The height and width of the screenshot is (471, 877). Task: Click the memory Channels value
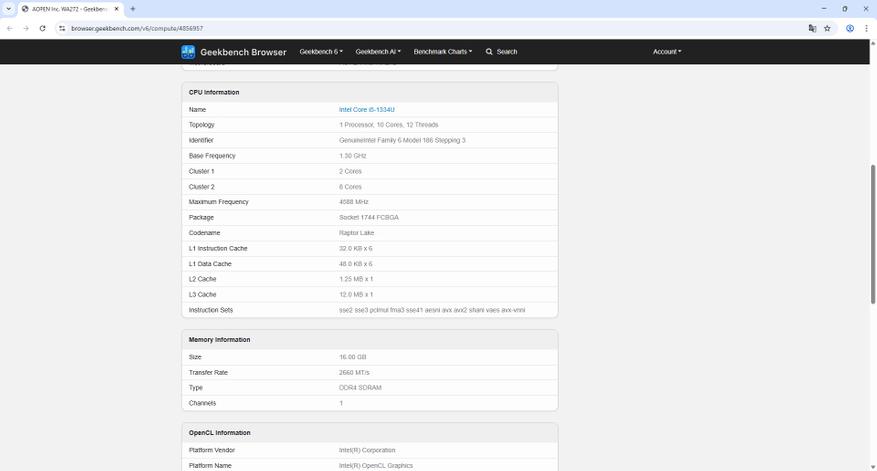click(x=341, y=403)
